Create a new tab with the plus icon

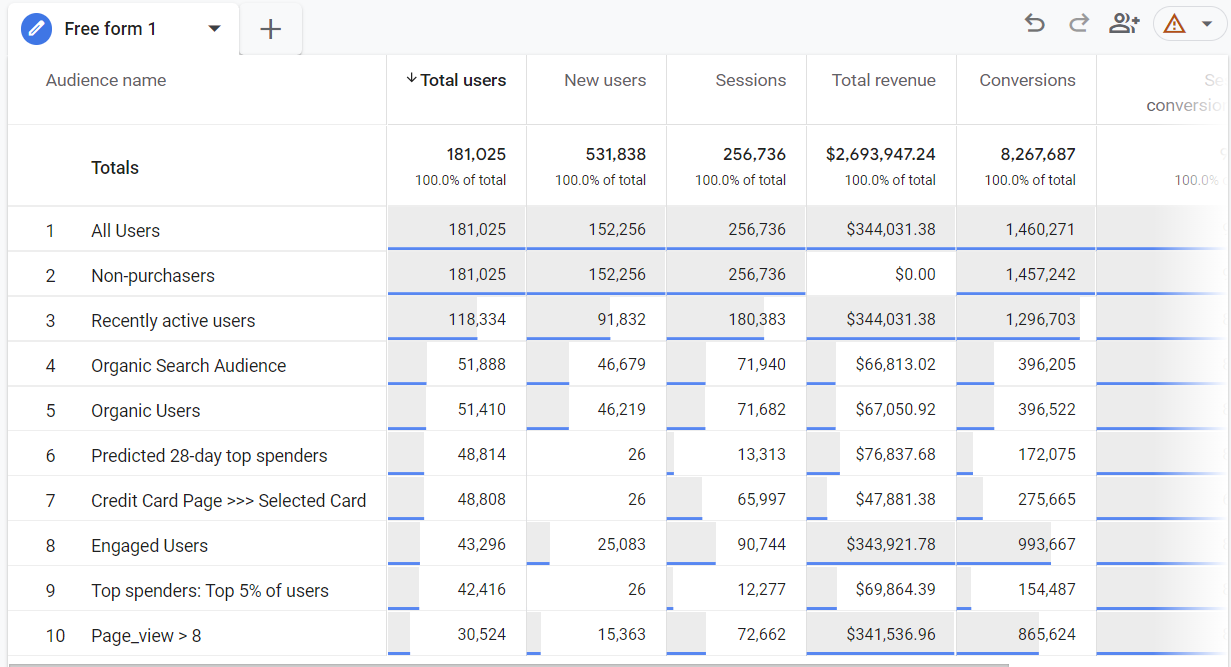[270, 28]
